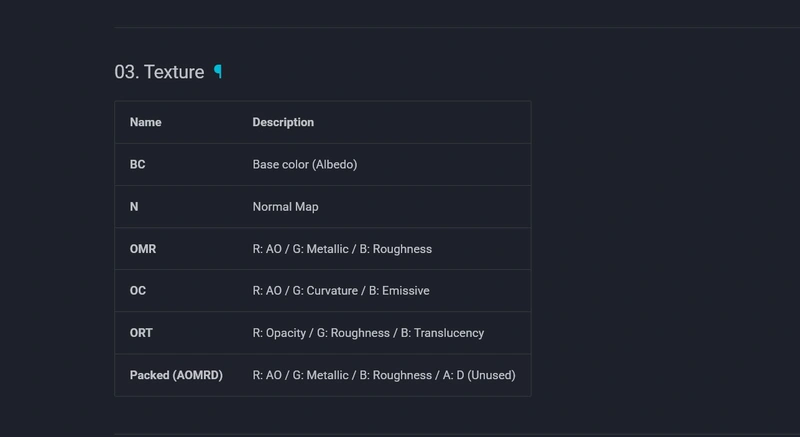Select the Opacity / Roughness / Translucency description
This screenshot has height=437, width=800.
coord(368,333)
